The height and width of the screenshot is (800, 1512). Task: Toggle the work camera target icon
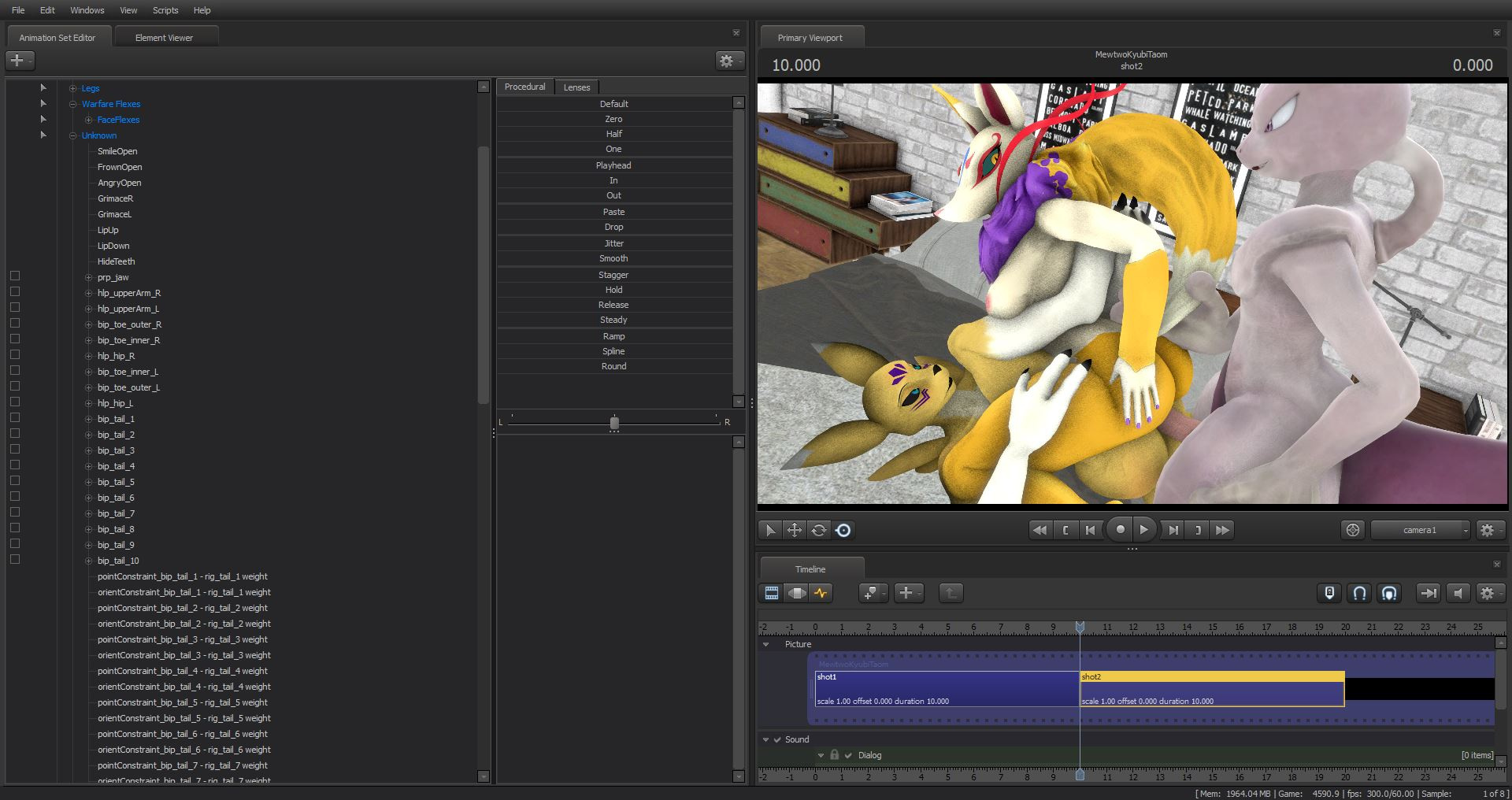tap(1353, 530)
